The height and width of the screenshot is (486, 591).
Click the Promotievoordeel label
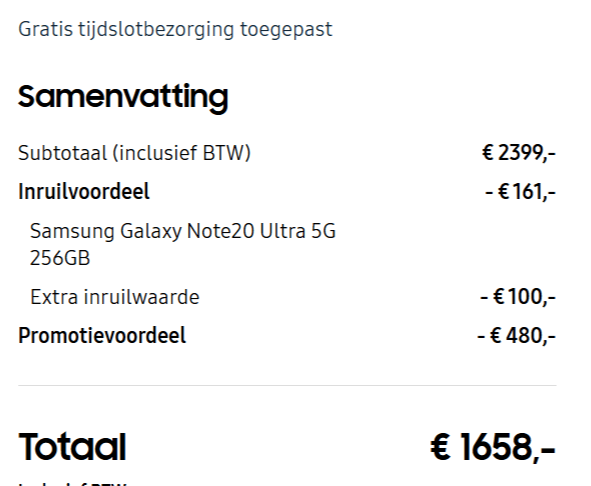(x=102, y=335)
